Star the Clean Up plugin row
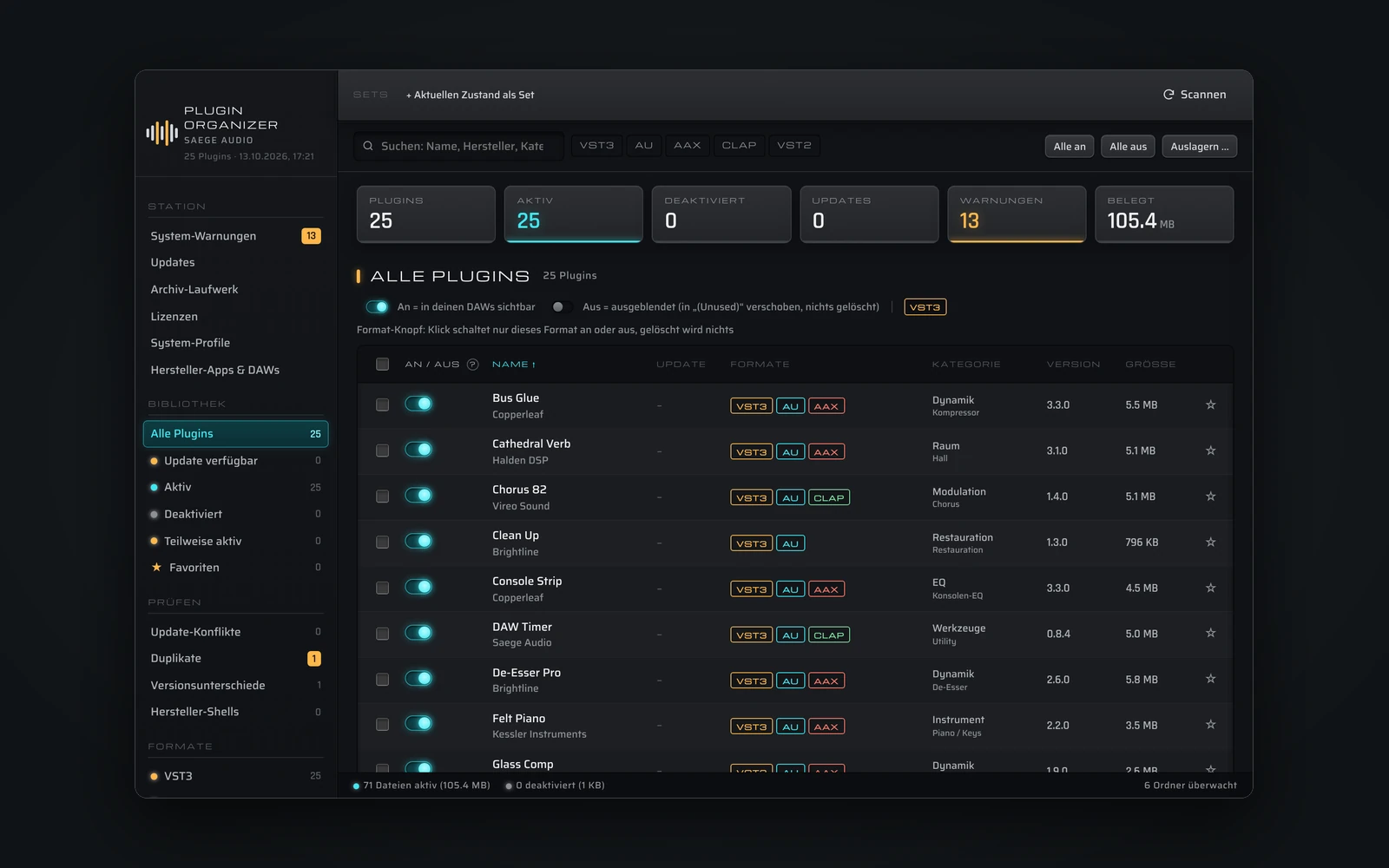This screenshot has width=1389, height=868. [1210, 542]
